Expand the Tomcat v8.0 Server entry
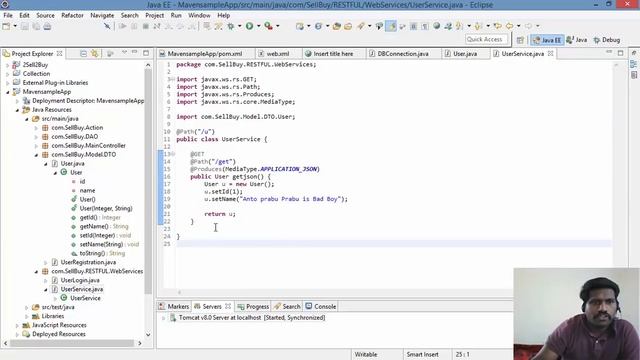640x360 pixels. tap(163, 318)
